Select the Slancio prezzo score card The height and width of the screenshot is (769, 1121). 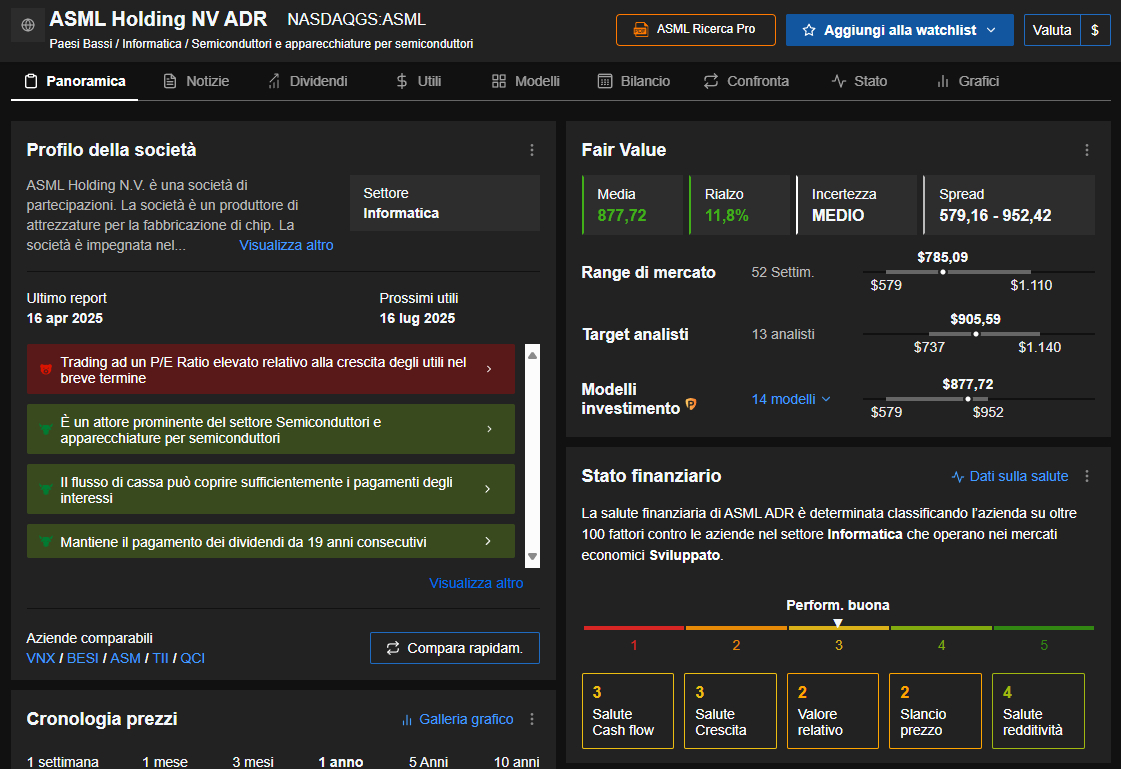point(935,711)
